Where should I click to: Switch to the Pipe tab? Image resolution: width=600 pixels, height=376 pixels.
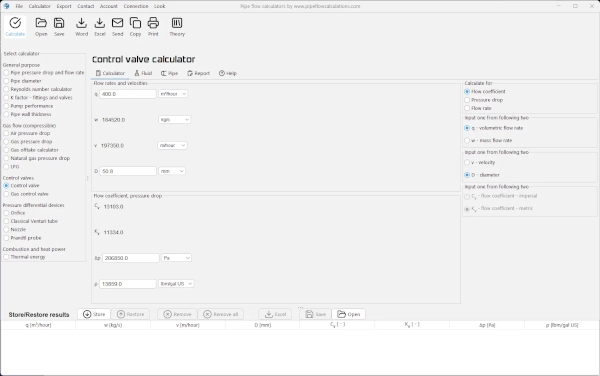(x=170, y=73)
